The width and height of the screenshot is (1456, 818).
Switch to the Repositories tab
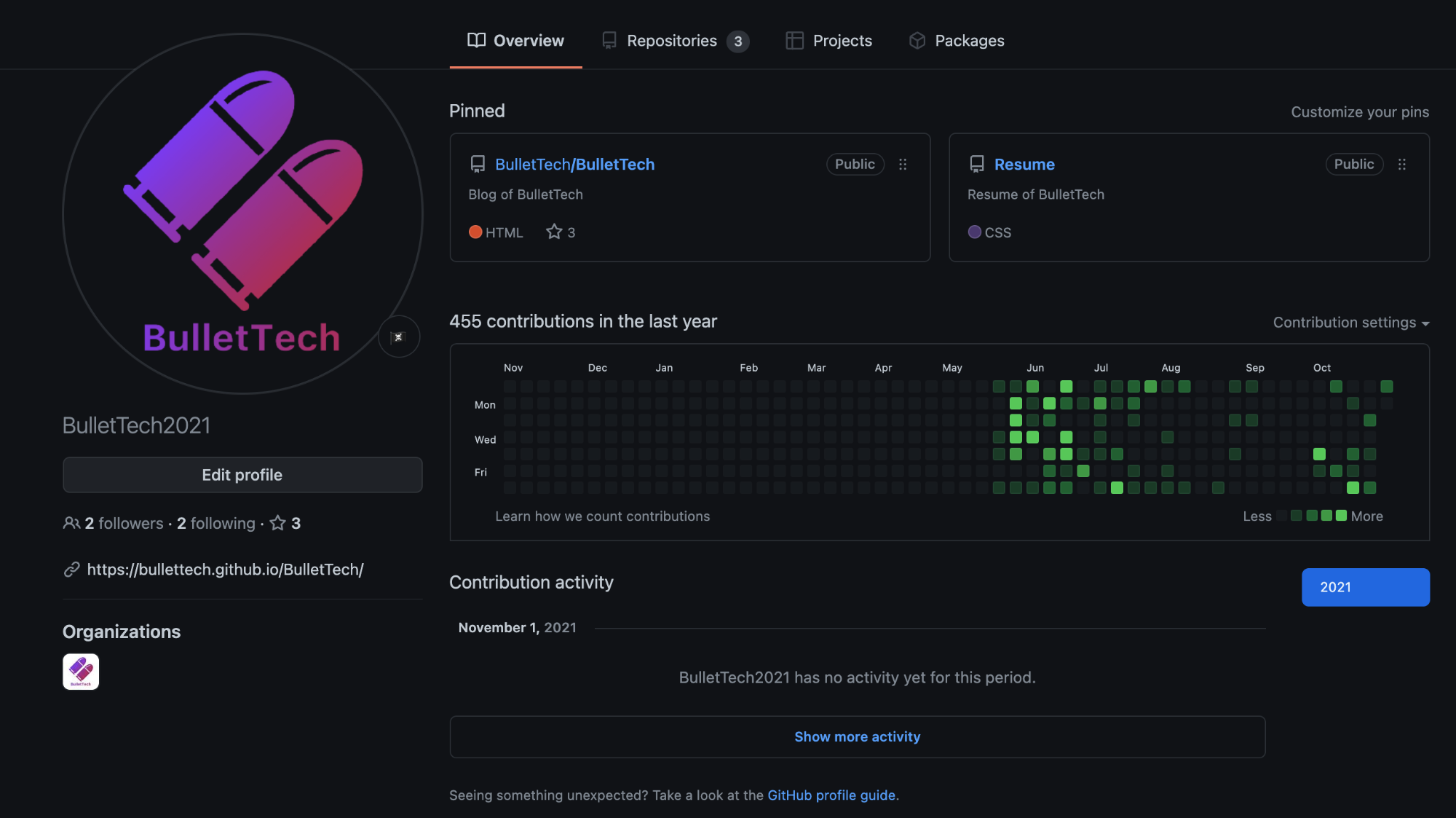coord(675,41)
